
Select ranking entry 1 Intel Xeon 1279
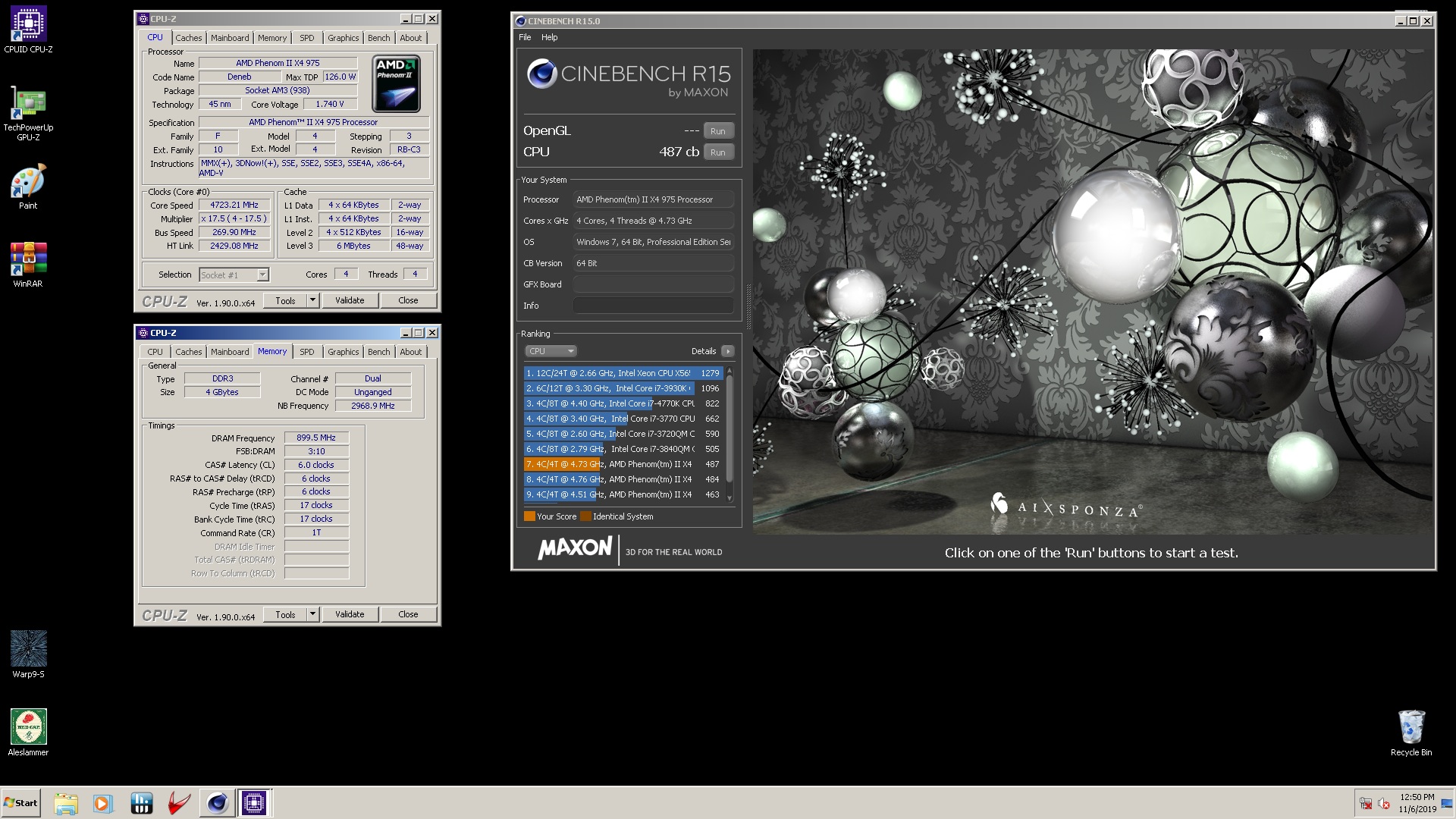coord(623,373)
